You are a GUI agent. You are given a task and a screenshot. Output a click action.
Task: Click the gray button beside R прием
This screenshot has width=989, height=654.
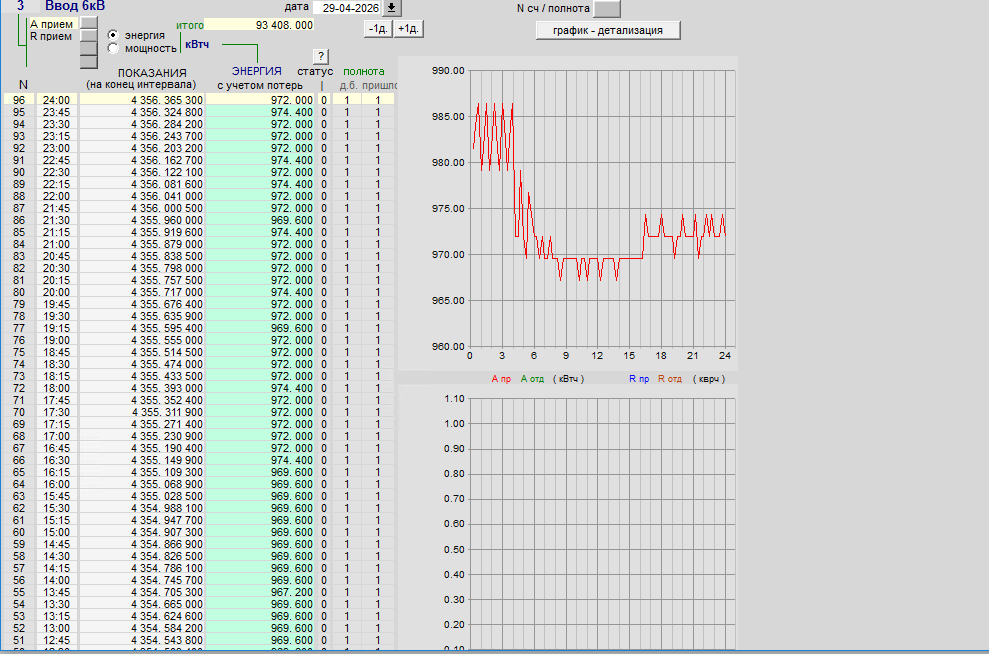click(89, 36)
